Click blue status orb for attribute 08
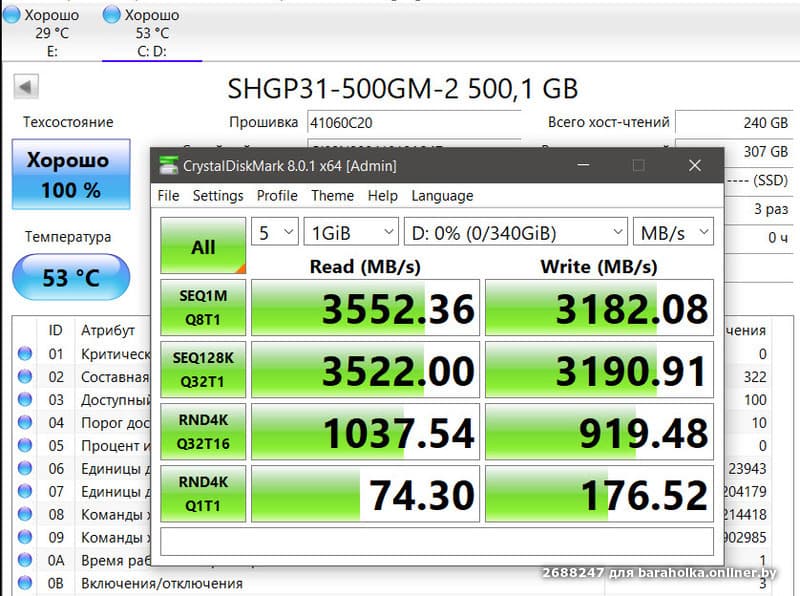 pyautogui.click(x=24, y=514)
